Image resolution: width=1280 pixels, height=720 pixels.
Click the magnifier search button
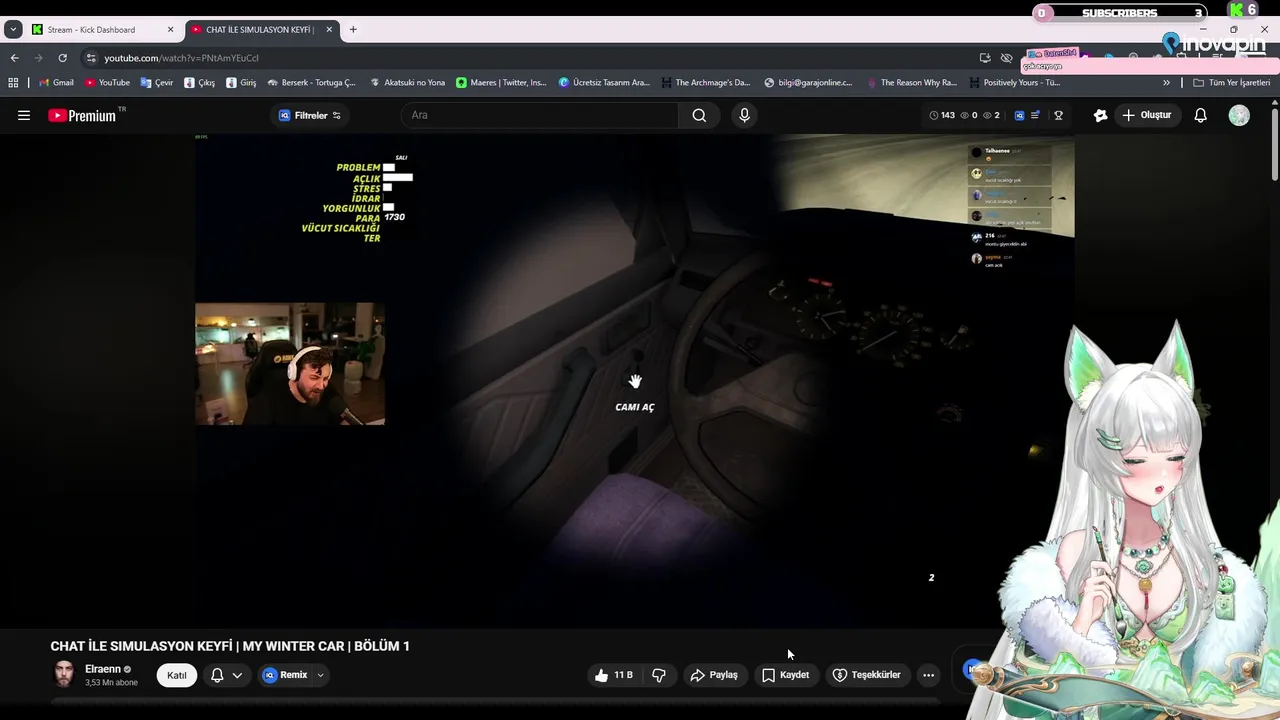point(699,115)
